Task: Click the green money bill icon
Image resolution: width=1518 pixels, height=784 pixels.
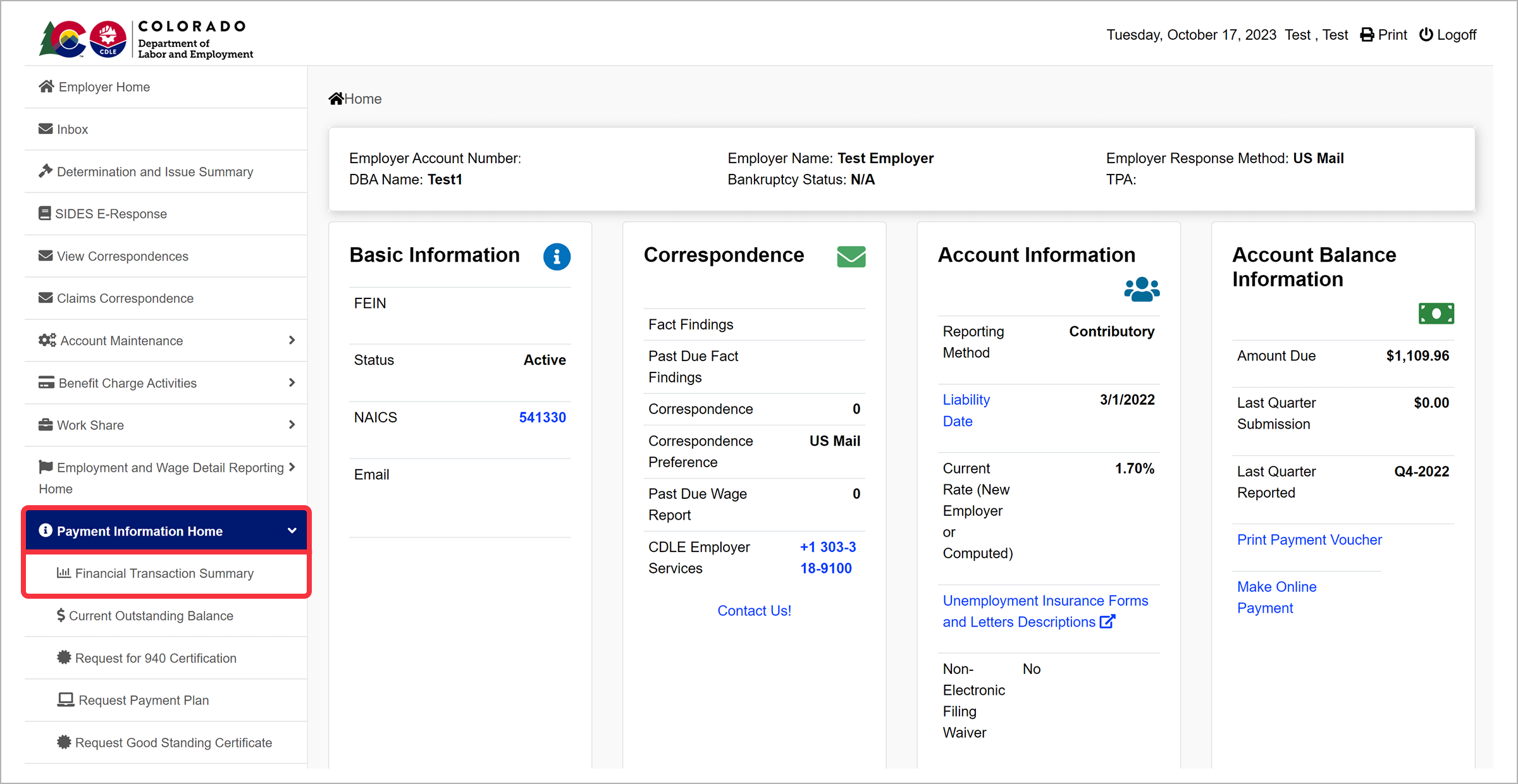Action: tap(1436, 314)
